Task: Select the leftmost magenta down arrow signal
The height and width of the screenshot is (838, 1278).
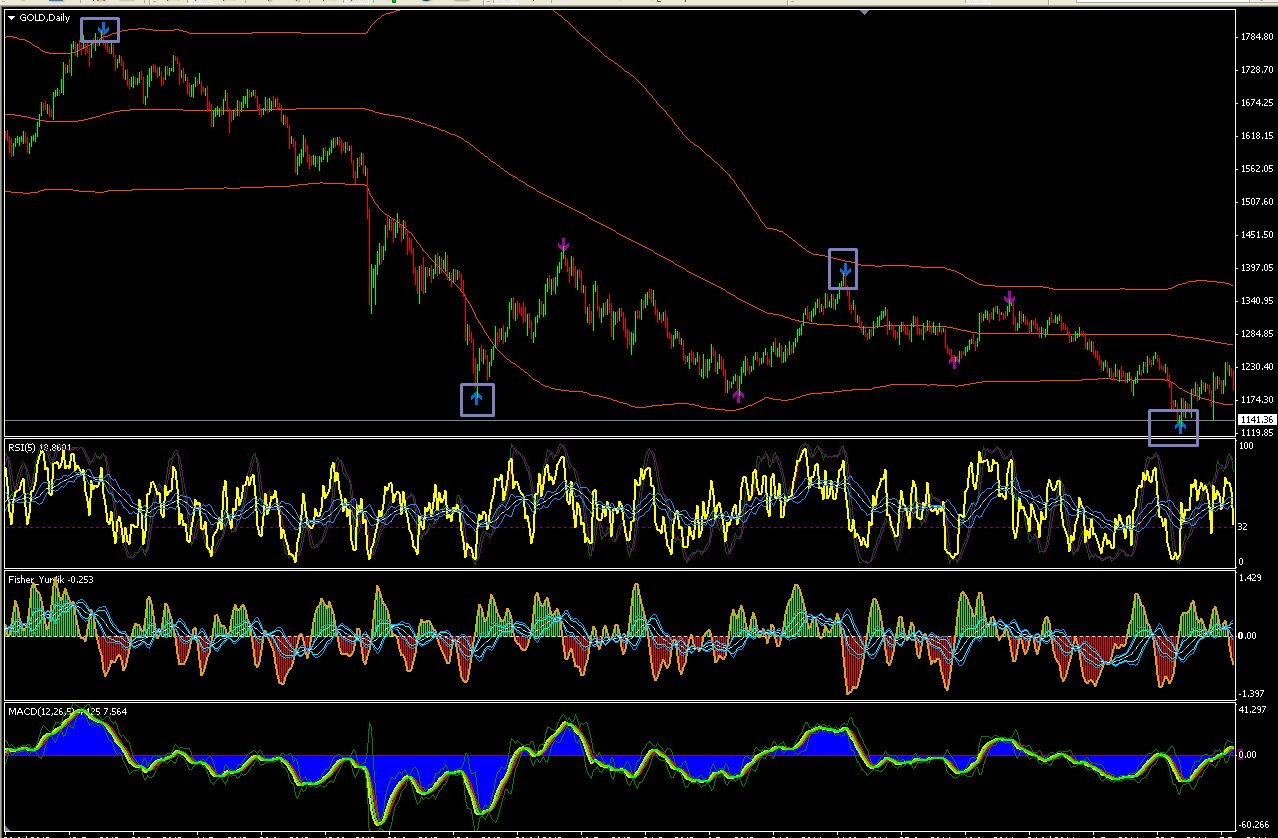Action: (564, 245)
